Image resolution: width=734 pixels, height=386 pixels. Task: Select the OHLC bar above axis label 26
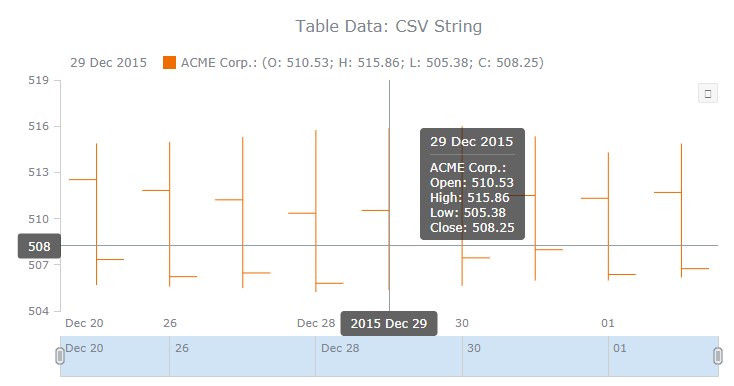[x=169, y=214]
